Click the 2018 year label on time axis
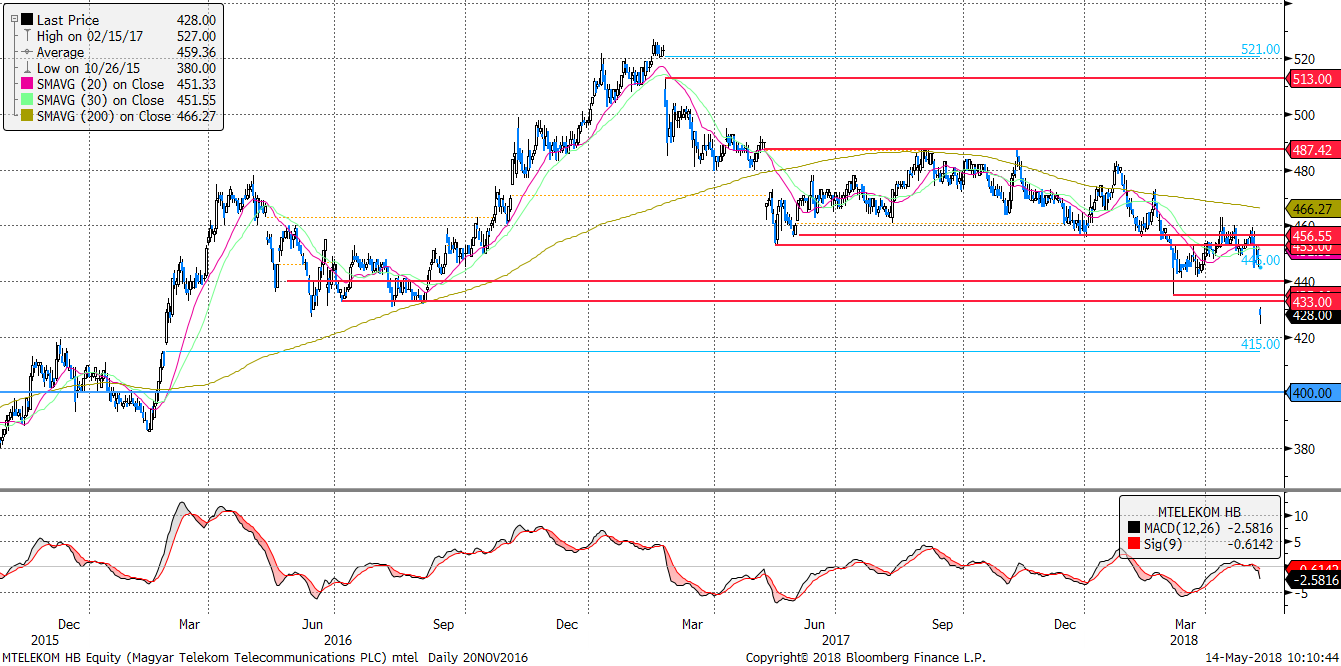This screenshot has height=666, width=1341. point(1183,639)
